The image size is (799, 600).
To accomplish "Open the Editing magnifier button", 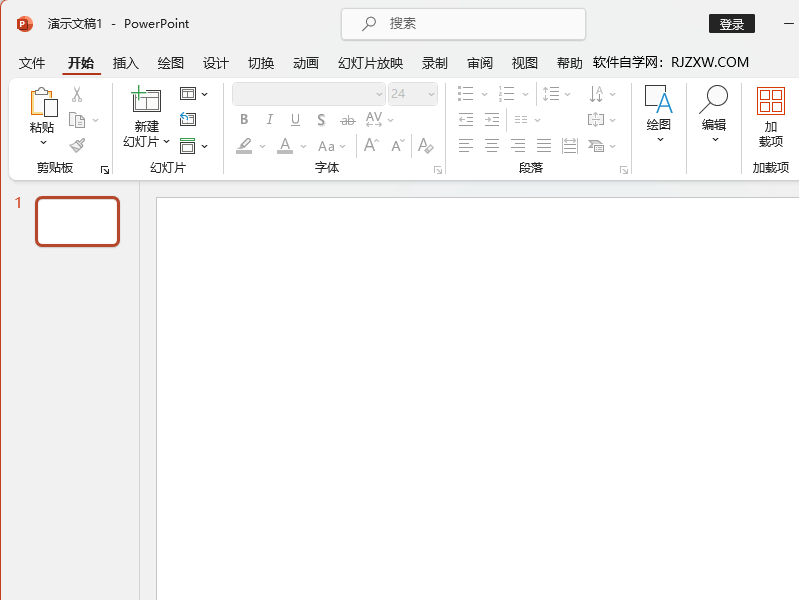I will pyautogui.click(x=713, y=99).
